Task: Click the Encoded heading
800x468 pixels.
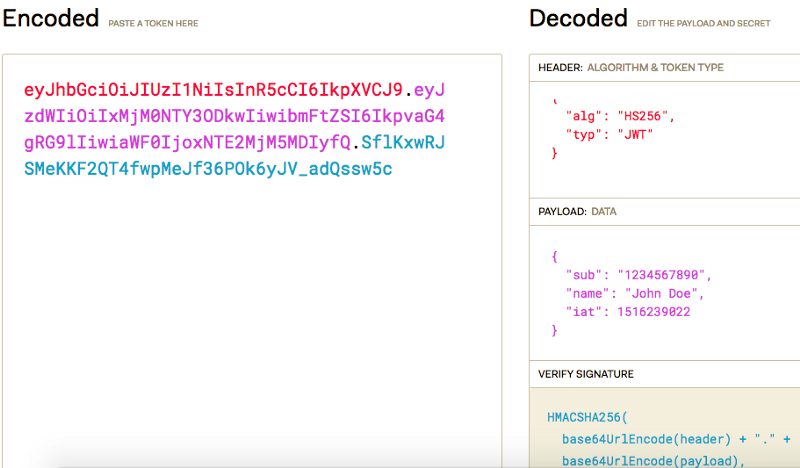Action: [x=51, y=18]
